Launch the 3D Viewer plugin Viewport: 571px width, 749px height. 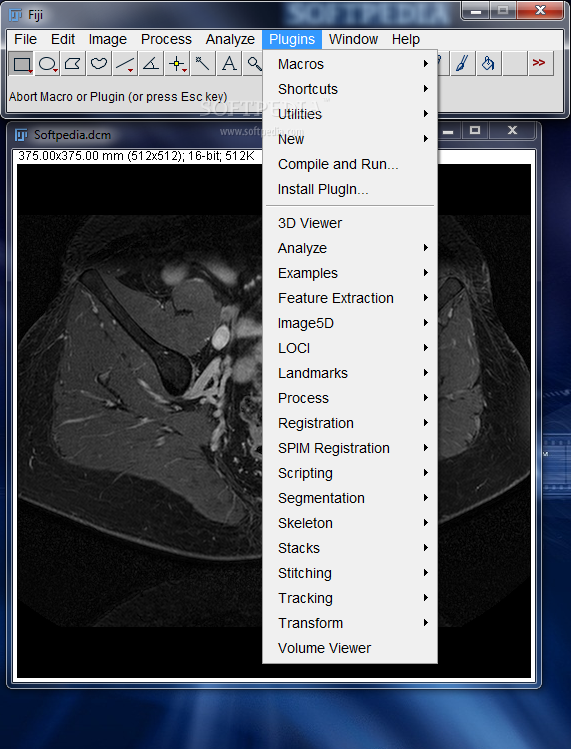click(350, 223)
